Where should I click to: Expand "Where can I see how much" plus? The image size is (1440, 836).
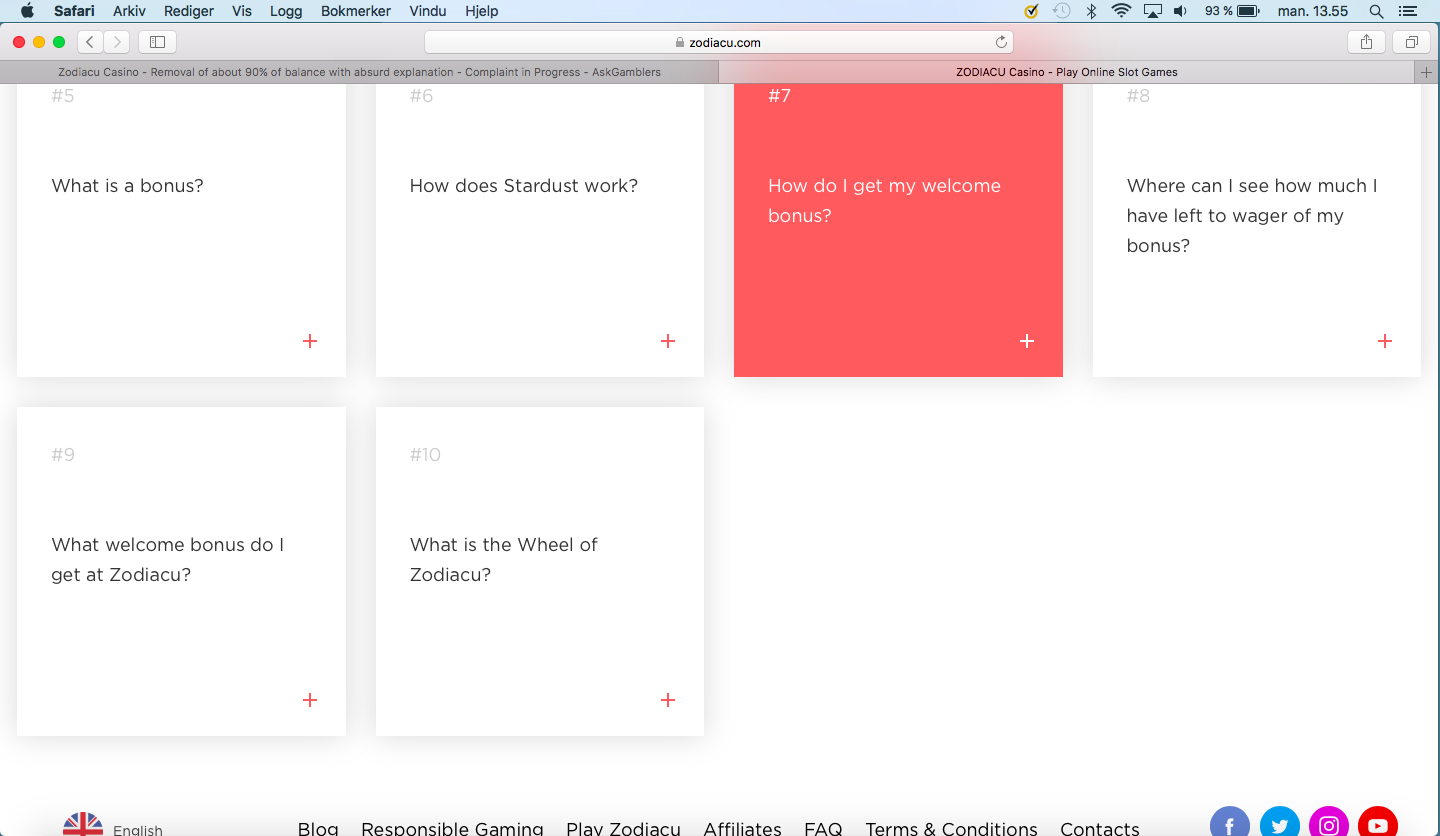pyautogui.click(x=1385, y=341)
